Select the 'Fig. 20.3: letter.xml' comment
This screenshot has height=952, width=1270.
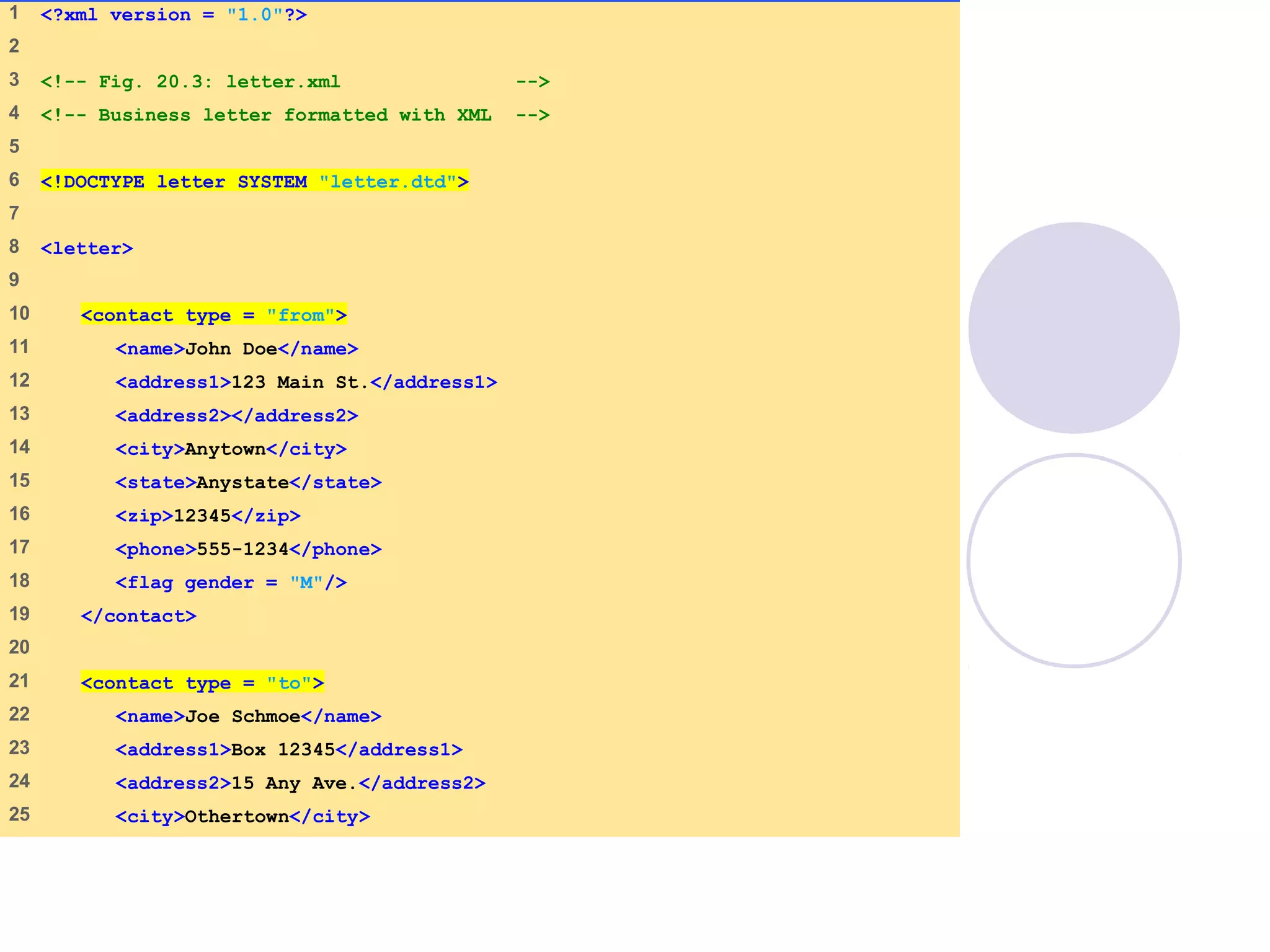tap(295, 82)
